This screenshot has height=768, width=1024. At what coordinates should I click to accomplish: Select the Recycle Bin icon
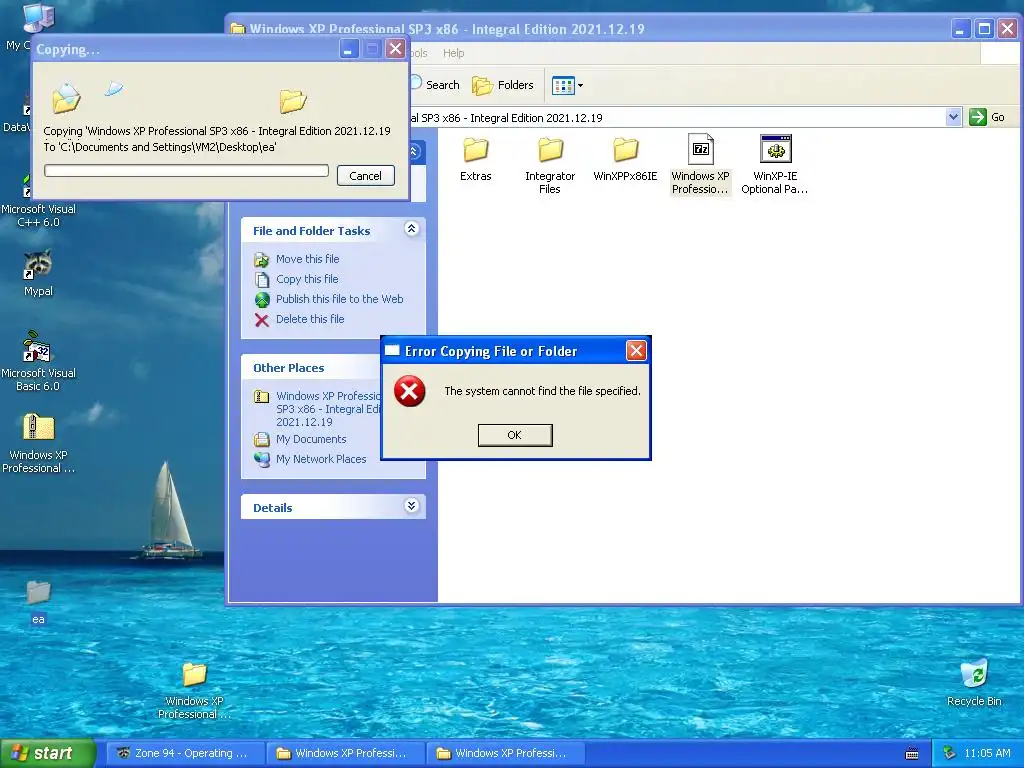click(974, 682)
